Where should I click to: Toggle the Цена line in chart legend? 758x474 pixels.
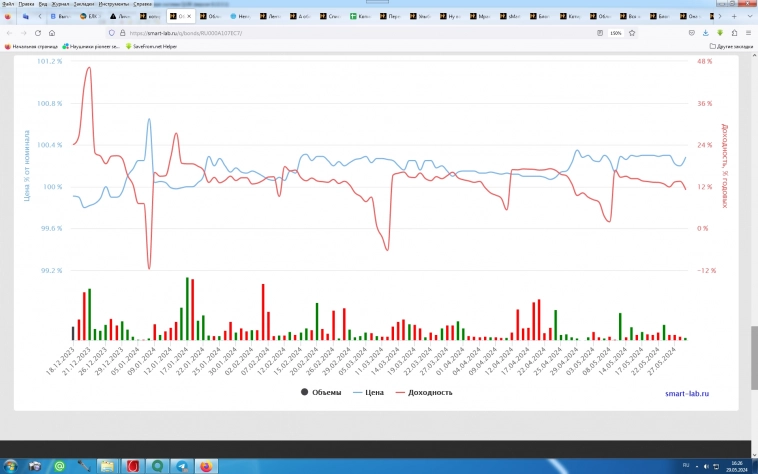pos(369,392)
